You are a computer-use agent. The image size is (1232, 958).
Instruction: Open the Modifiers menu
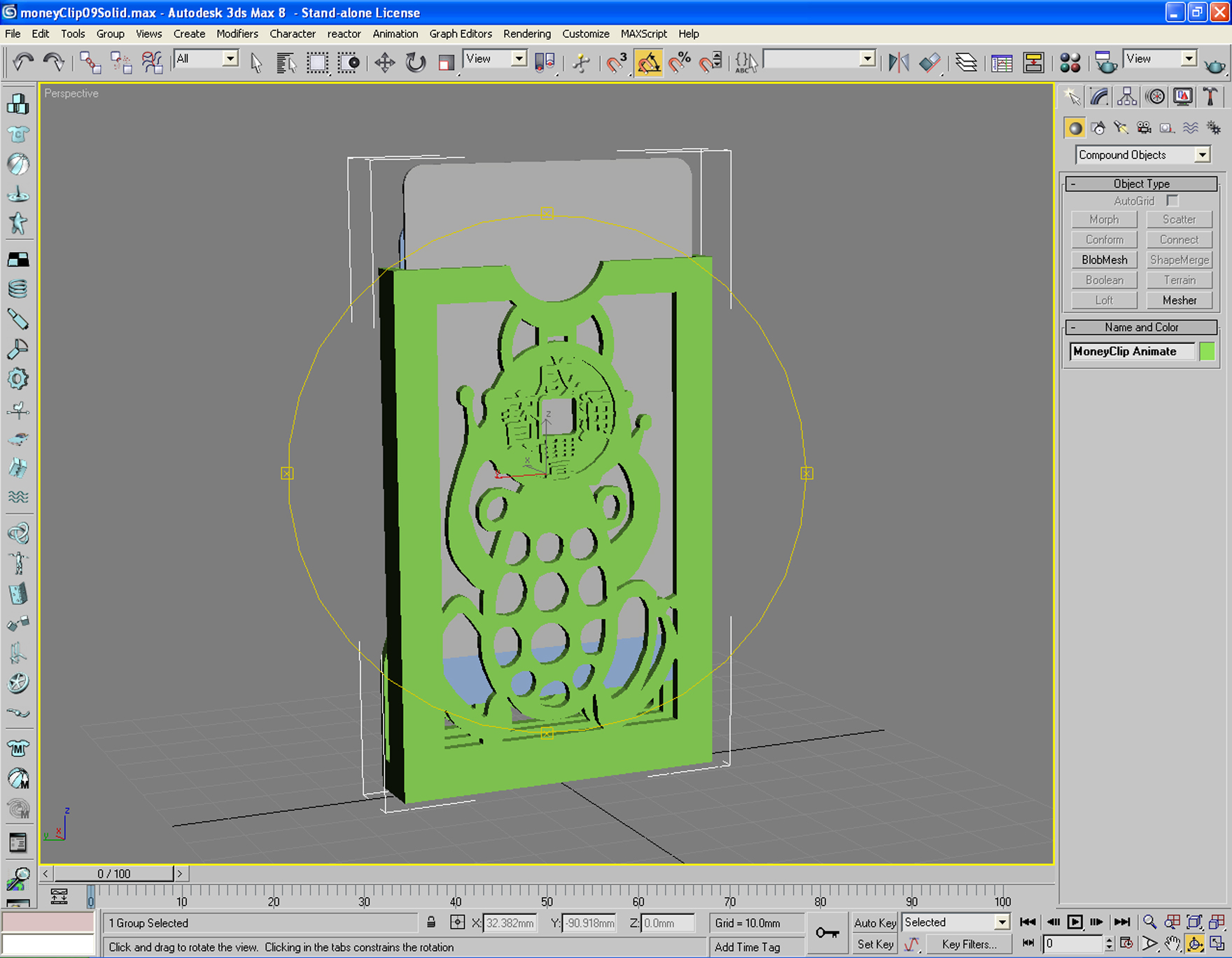pos(237,34)
